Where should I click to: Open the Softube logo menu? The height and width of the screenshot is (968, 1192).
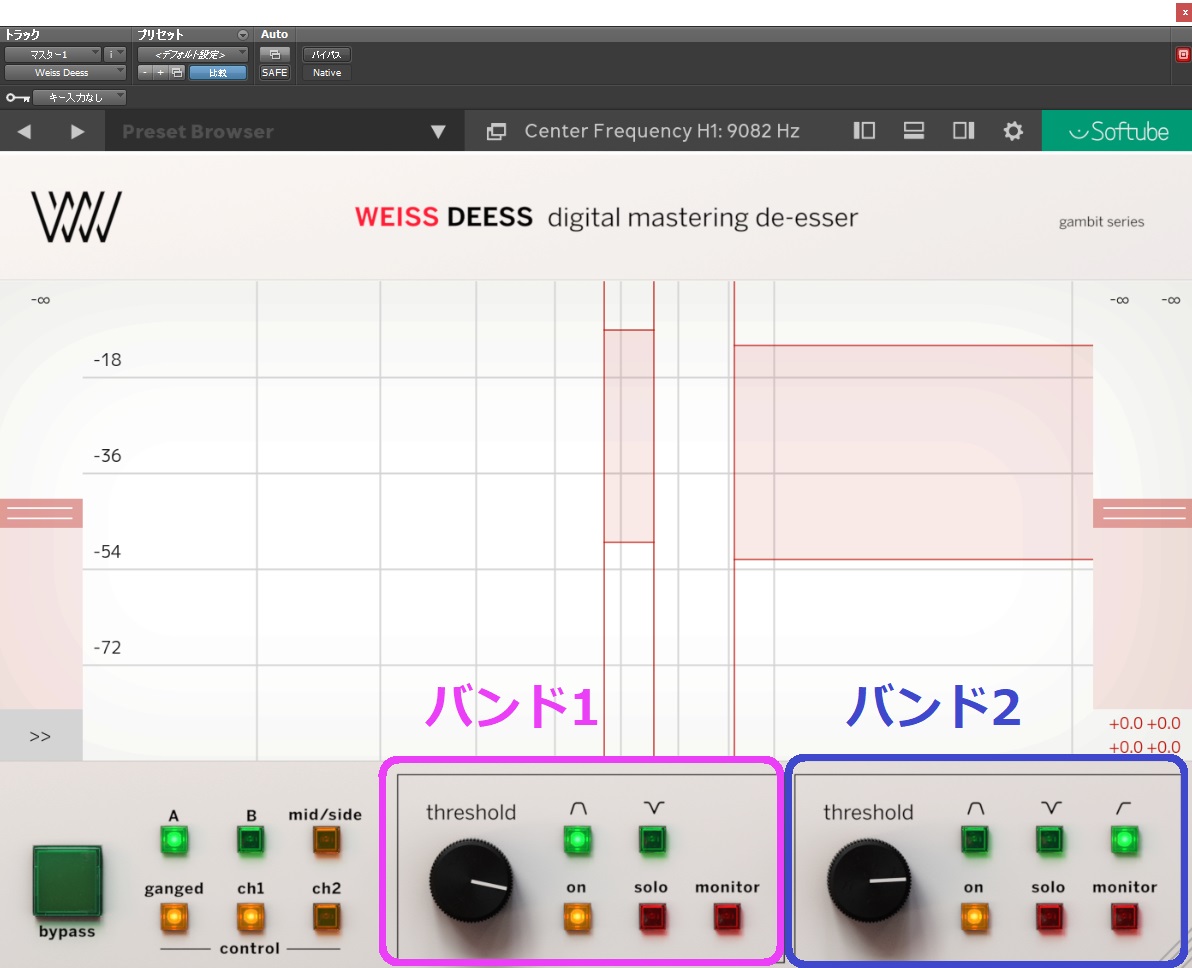pyautogui.click(x=1116, y=130)
